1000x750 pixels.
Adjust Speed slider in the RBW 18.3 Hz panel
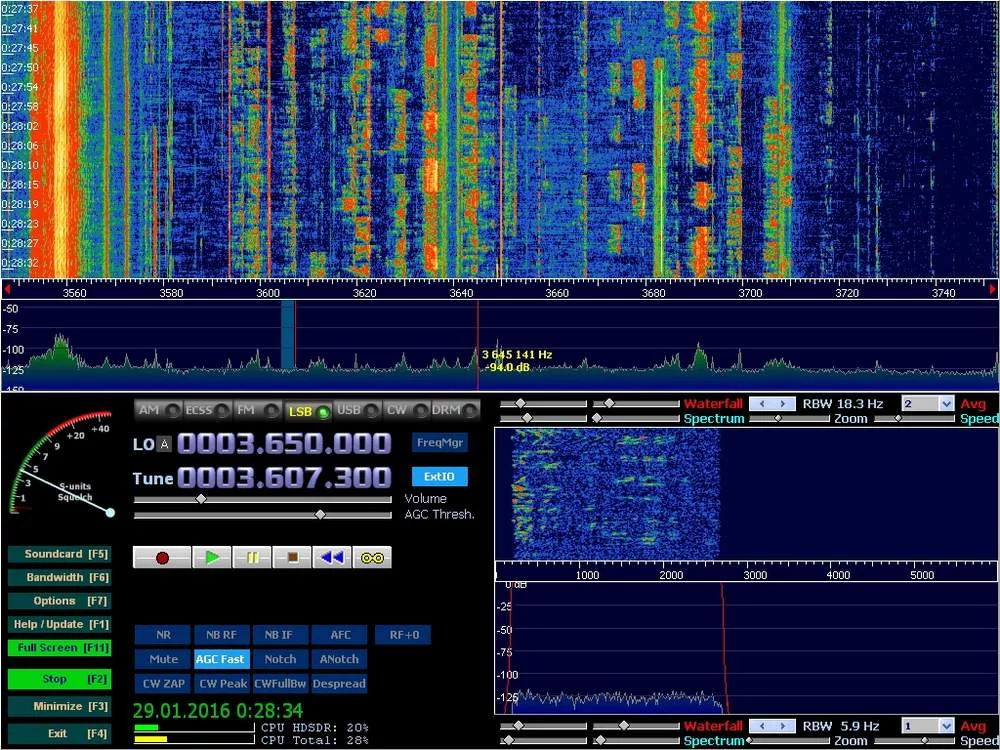[x=915, y=418]
